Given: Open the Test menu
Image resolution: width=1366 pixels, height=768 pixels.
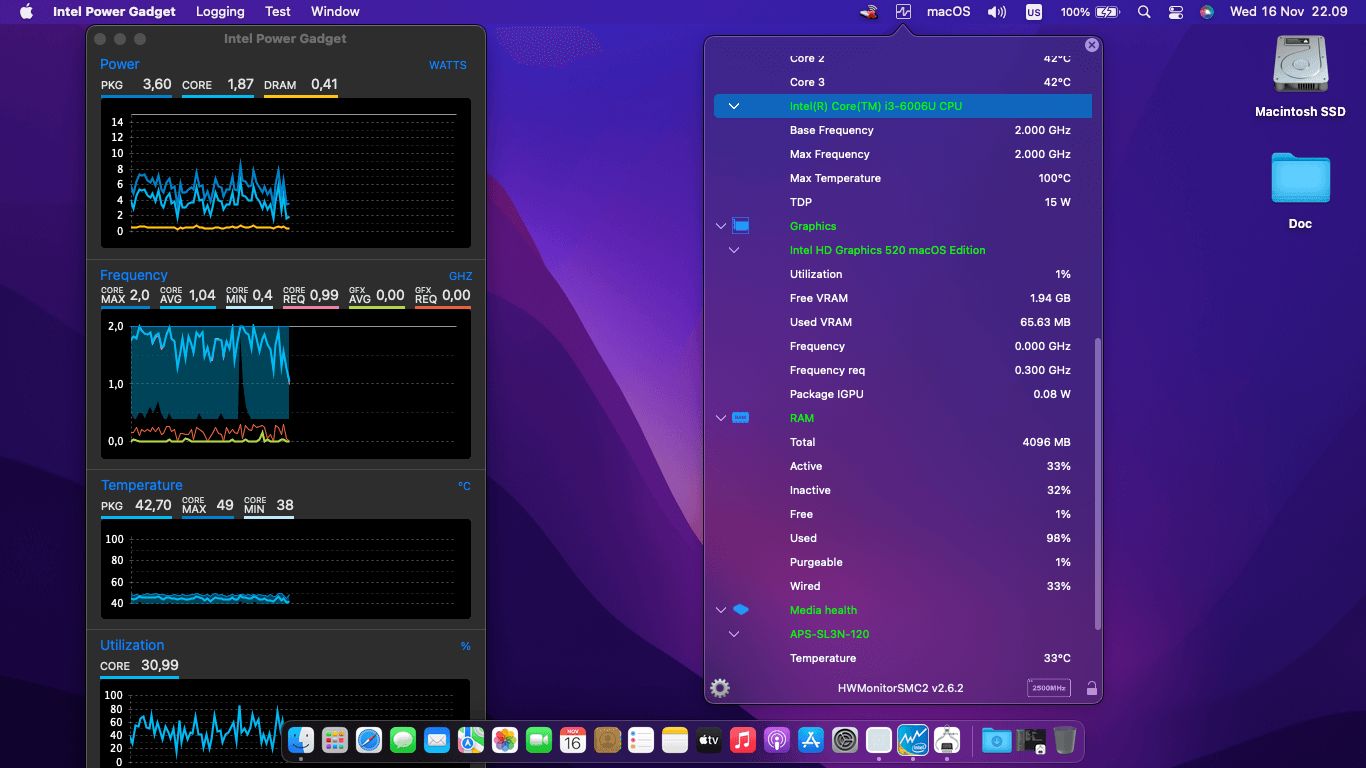Looking at the screenshot, I should (x=278, y=12).
